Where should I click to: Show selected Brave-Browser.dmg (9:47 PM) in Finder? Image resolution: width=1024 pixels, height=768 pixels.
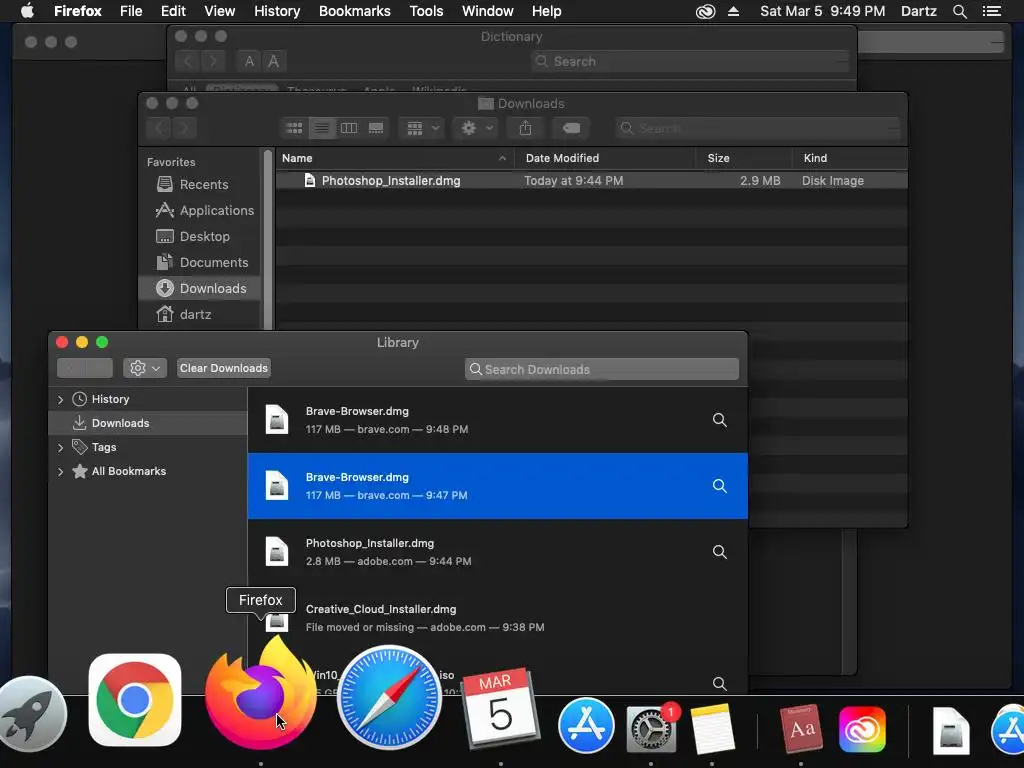coord(719,486)
